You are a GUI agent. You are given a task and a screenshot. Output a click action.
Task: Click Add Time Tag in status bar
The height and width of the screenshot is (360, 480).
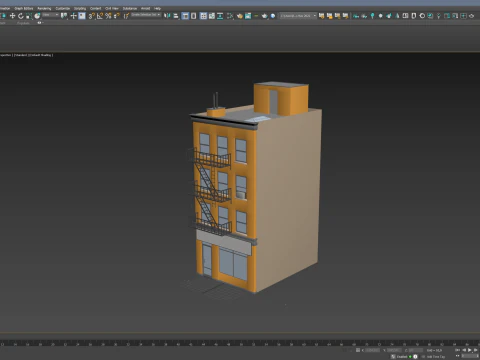click(436, 356)
